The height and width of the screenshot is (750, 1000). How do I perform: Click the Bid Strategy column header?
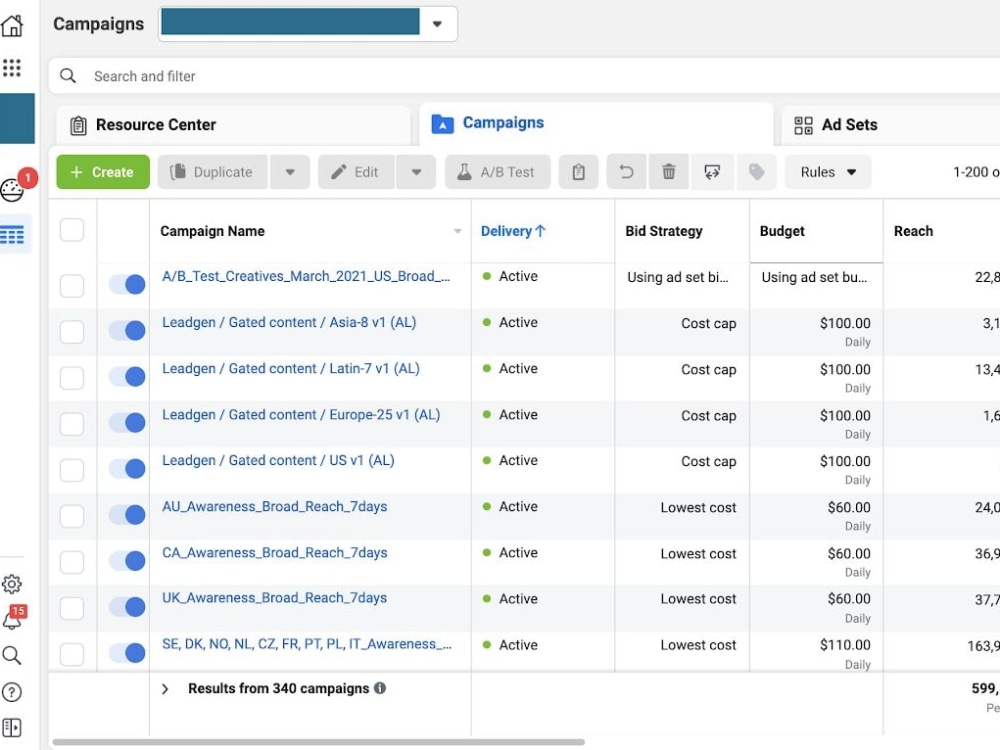pyautogui.click(x=664, y=231)
